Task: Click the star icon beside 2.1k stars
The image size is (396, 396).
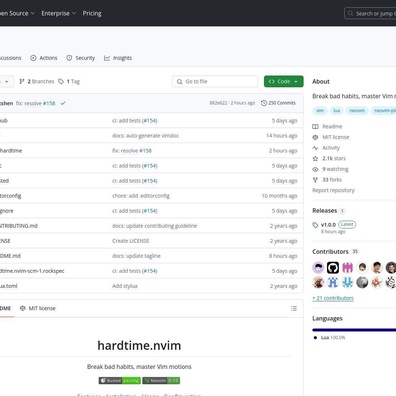Action: [315, 158]
